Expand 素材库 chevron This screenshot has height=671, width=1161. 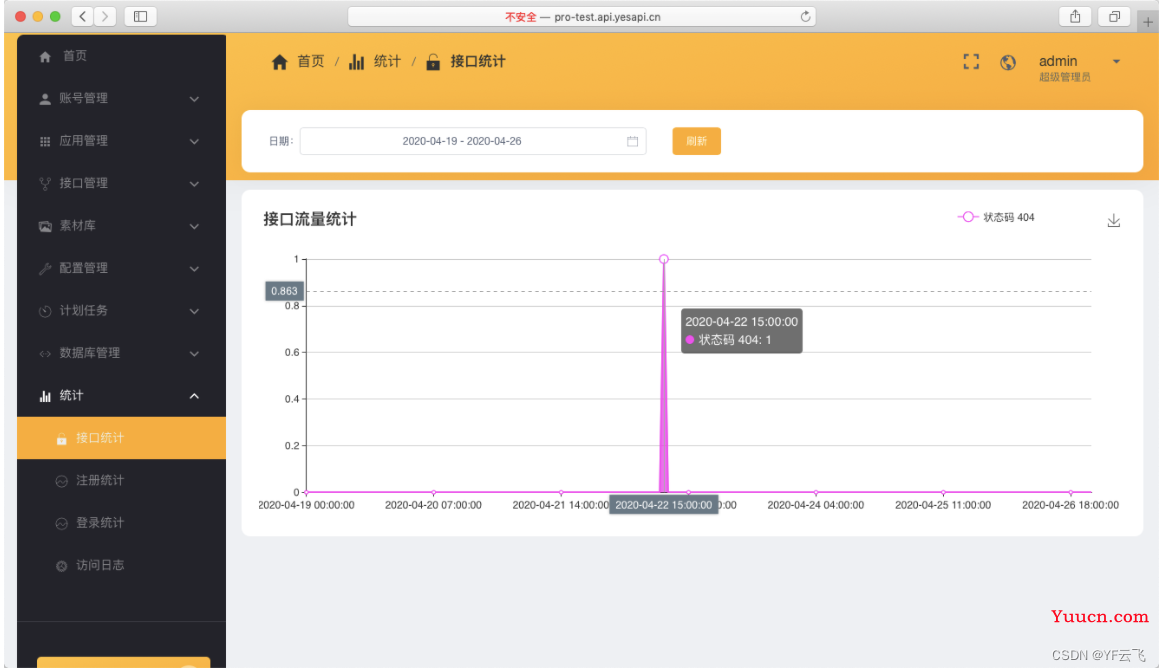194,227
